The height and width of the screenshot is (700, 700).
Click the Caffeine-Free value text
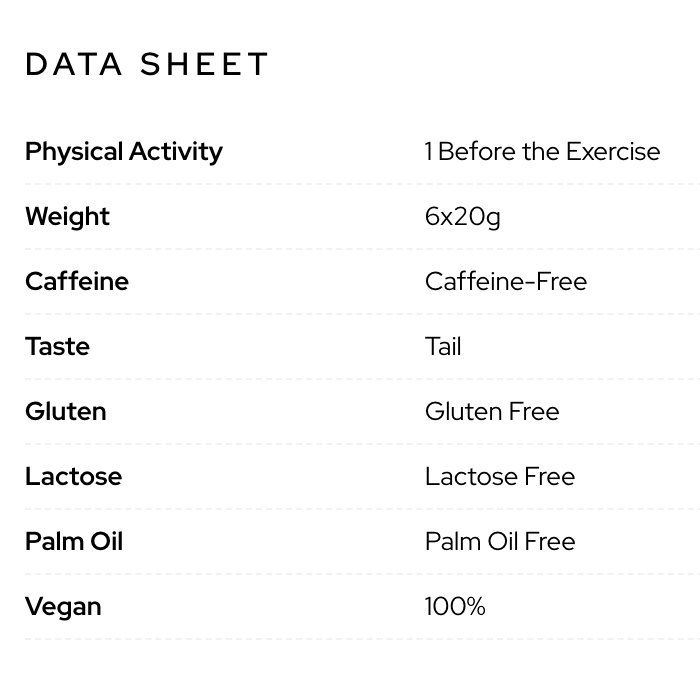tap(505, 282)
